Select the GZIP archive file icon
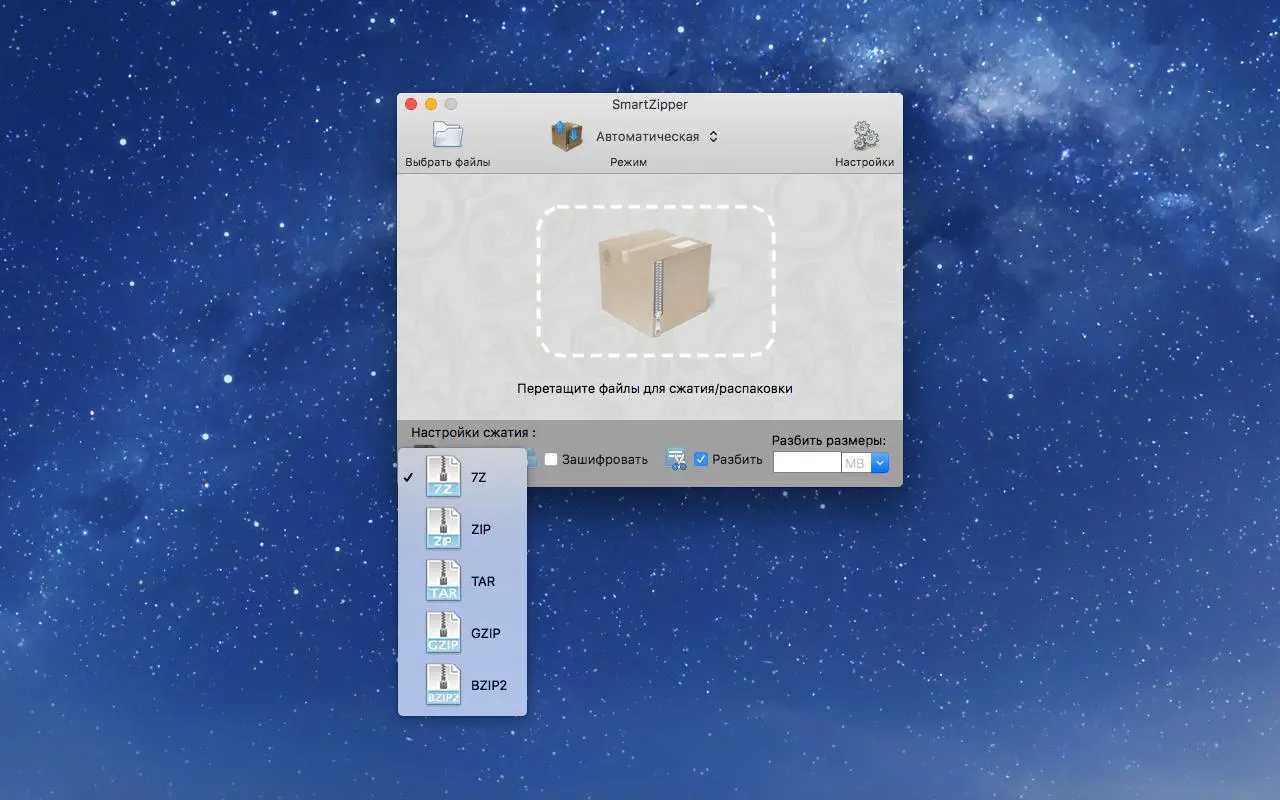The image size is (1280, 800). [x=443, y=633]
